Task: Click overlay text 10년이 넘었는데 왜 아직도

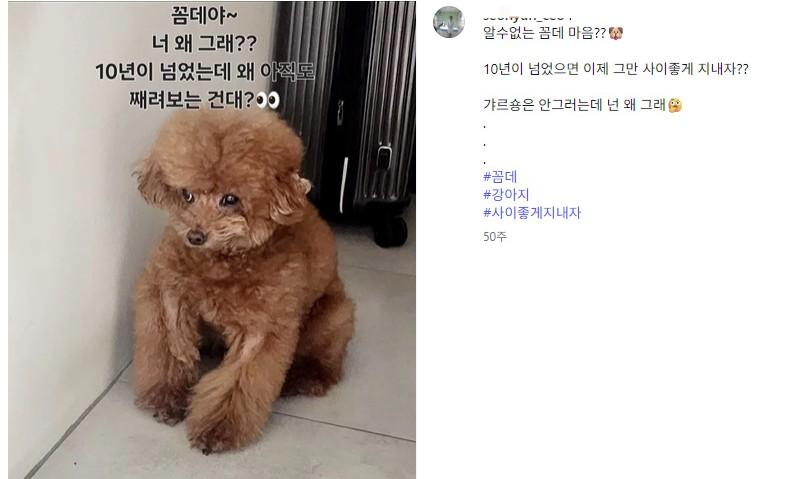Action: click(x=204, y=72)
